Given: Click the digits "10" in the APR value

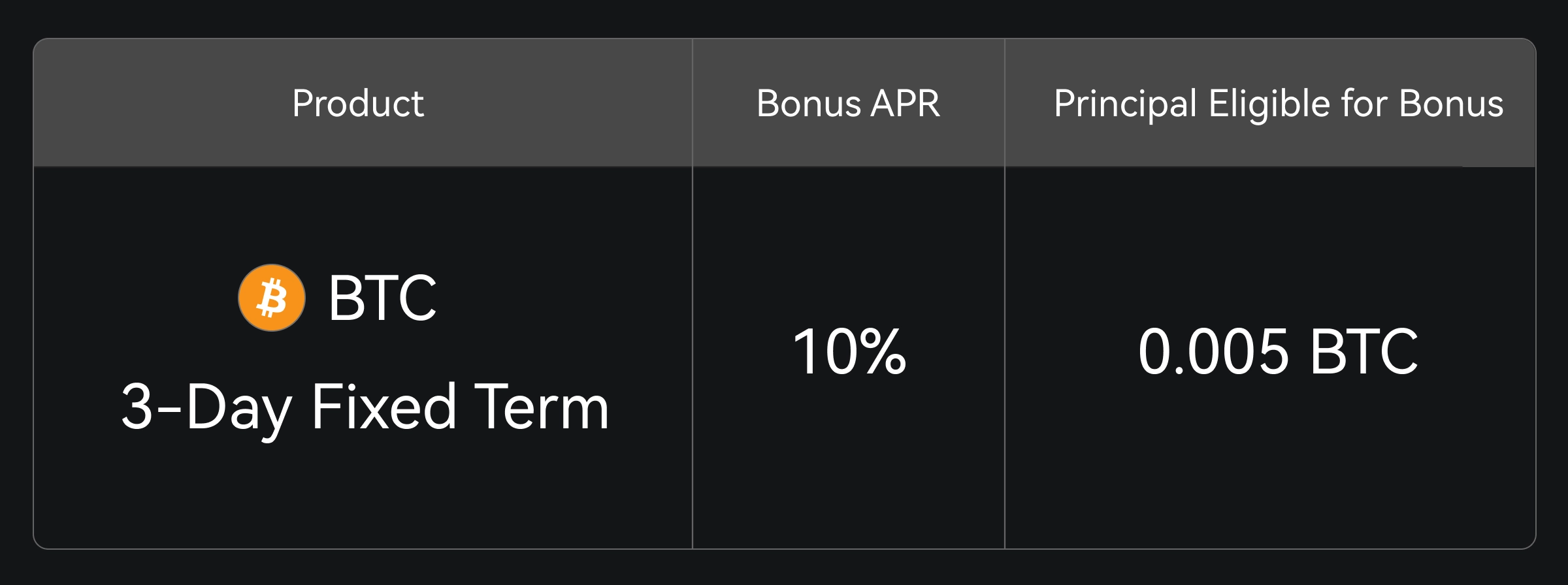Looking at the screenshot, I should click(x=825, y=353).
